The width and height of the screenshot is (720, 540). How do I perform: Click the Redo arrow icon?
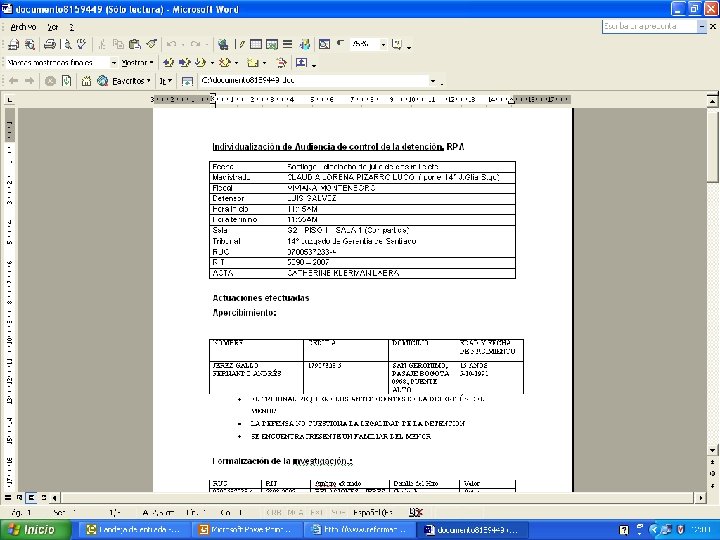tap(195, 44)
